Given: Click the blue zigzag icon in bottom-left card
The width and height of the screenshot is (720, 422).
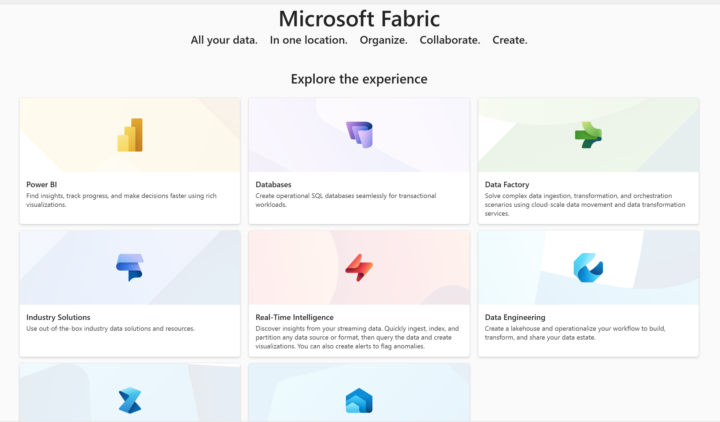Looking at the screenshot, I should [x=130, y=400].
